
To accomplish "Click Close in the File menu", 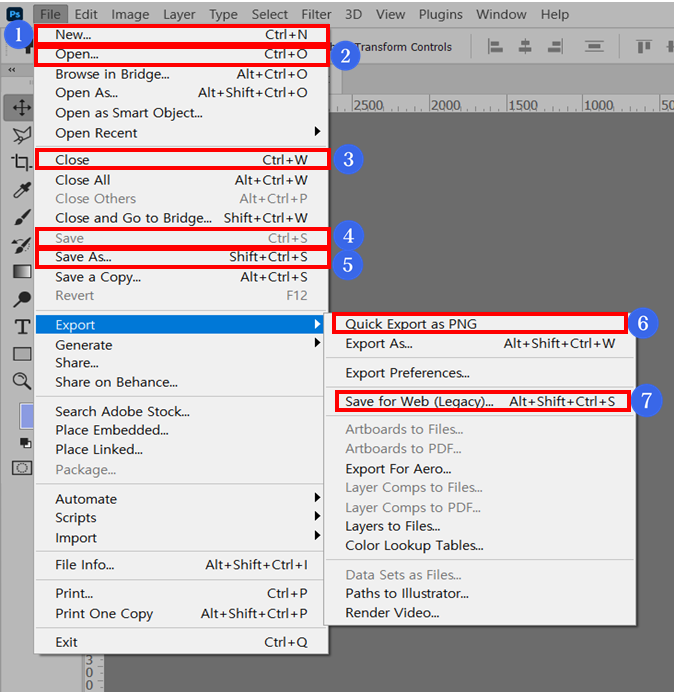I will pos(181,159).
